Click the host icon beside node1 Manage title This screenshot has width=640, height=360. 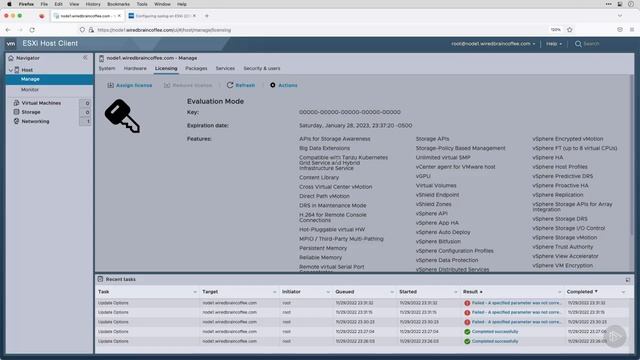tap(102, 58)
